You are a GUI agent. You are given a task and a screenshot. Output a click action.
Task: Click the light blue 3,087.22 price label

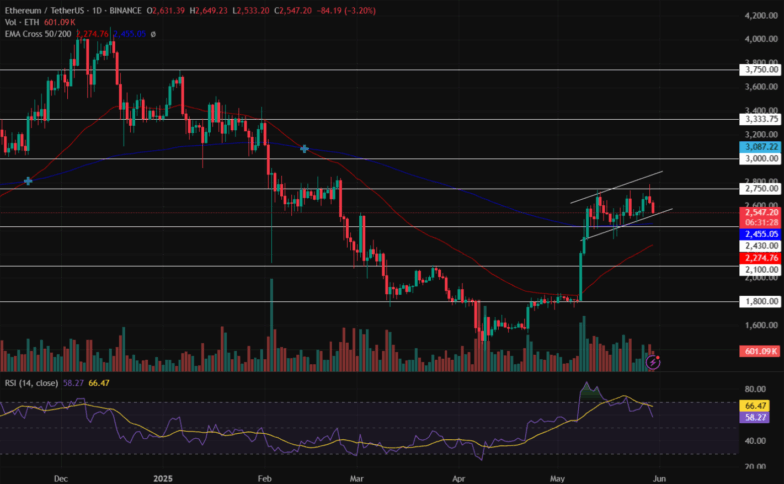[760, 146]
